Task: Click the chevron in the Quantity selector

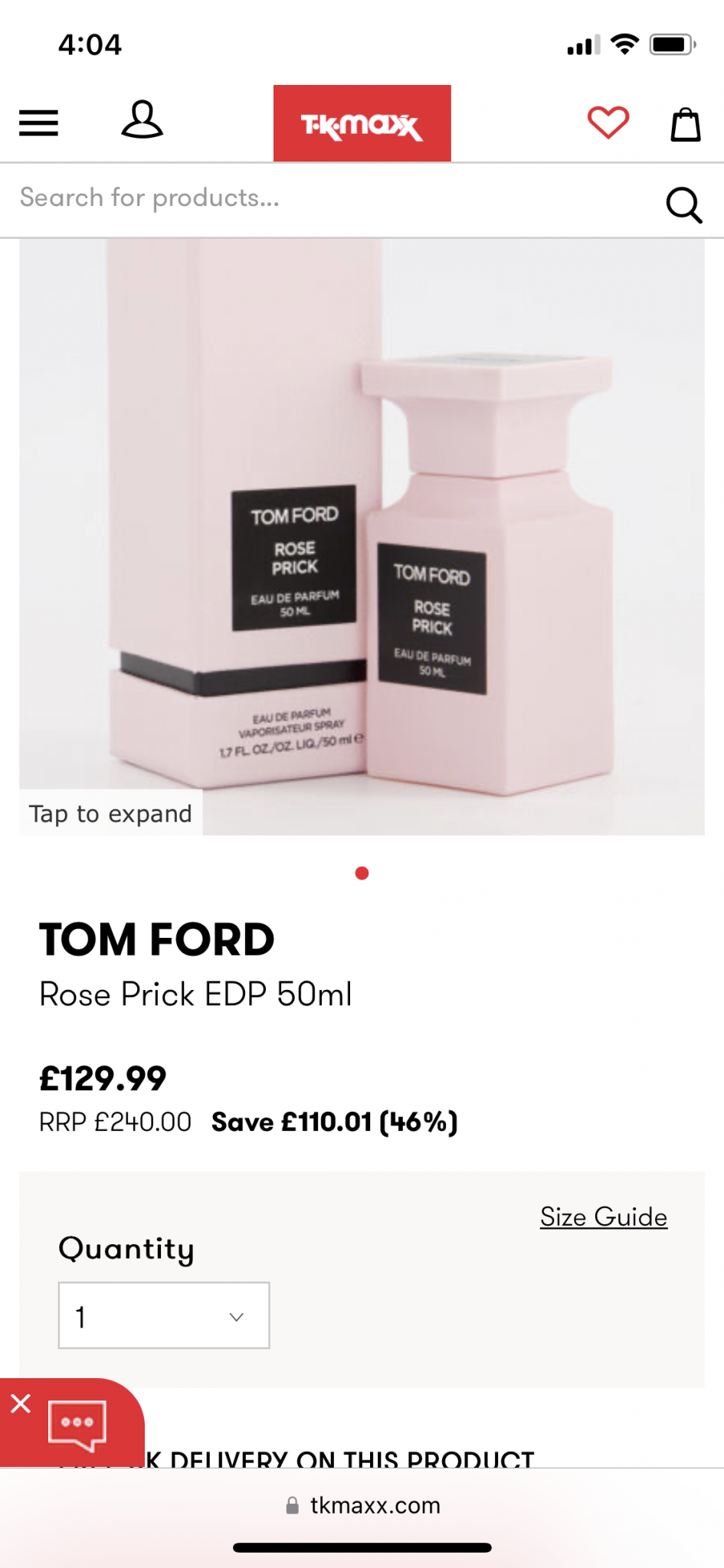Action: 236,1317
